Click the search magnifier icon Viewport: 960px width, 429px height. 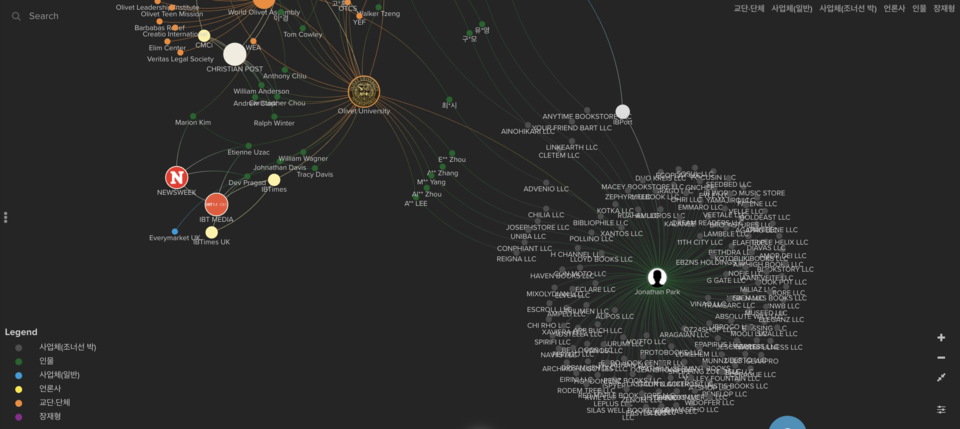[16, 16]
